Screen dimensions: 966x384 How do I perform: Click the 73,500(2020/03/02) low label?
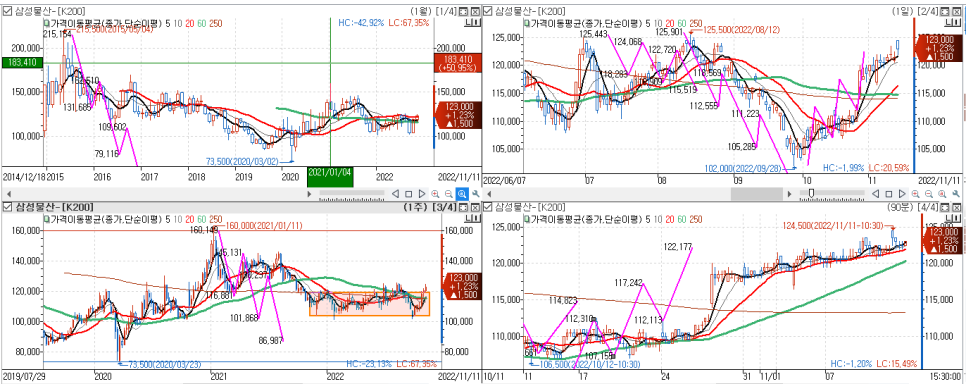pyautogui.click(x=243, y=161)
